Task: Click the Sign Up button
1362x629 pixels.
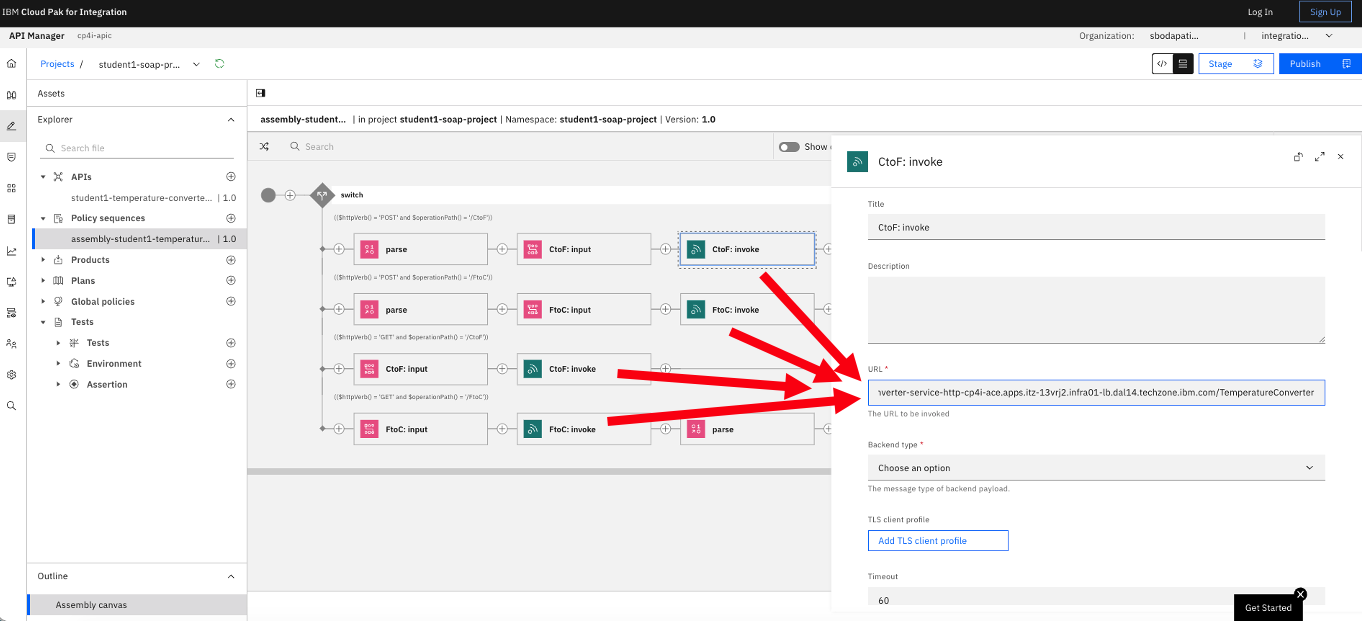Action: [x=1325, y=12]
